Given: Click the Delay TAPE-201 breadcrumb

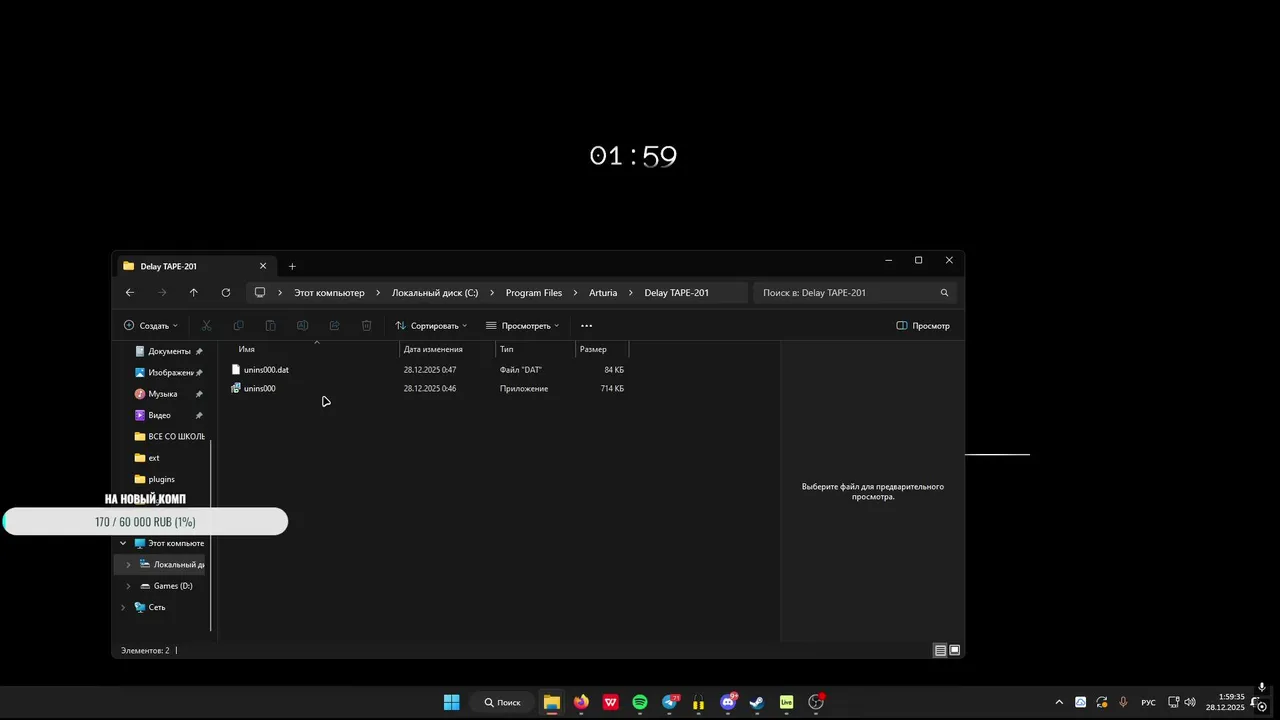Looking at the screenshot, I should pos(677,293).
